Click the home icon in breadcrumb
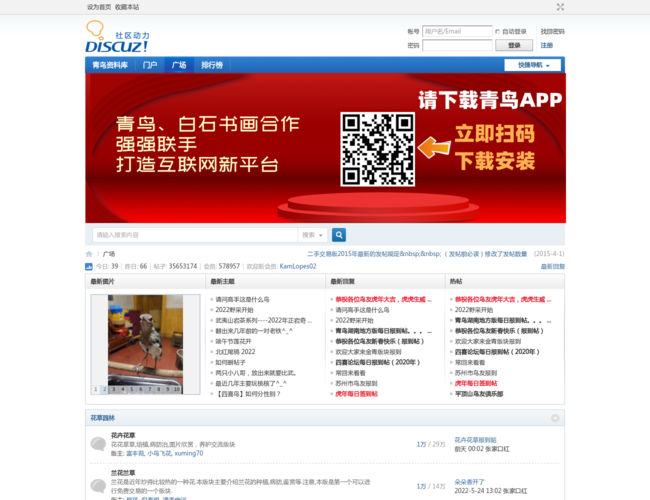 (x=89, y=254)
